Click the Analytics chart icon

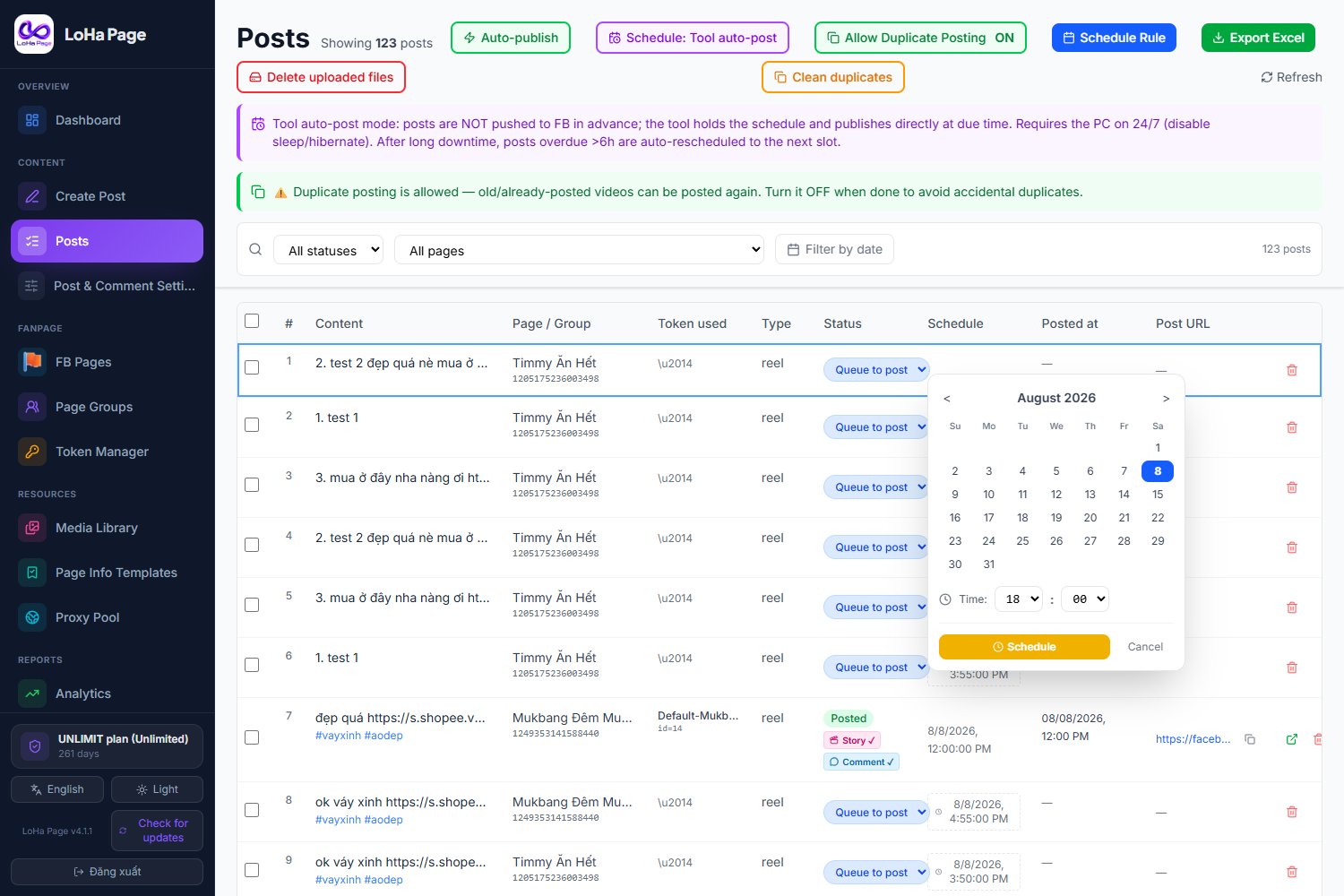click(32, 694)
